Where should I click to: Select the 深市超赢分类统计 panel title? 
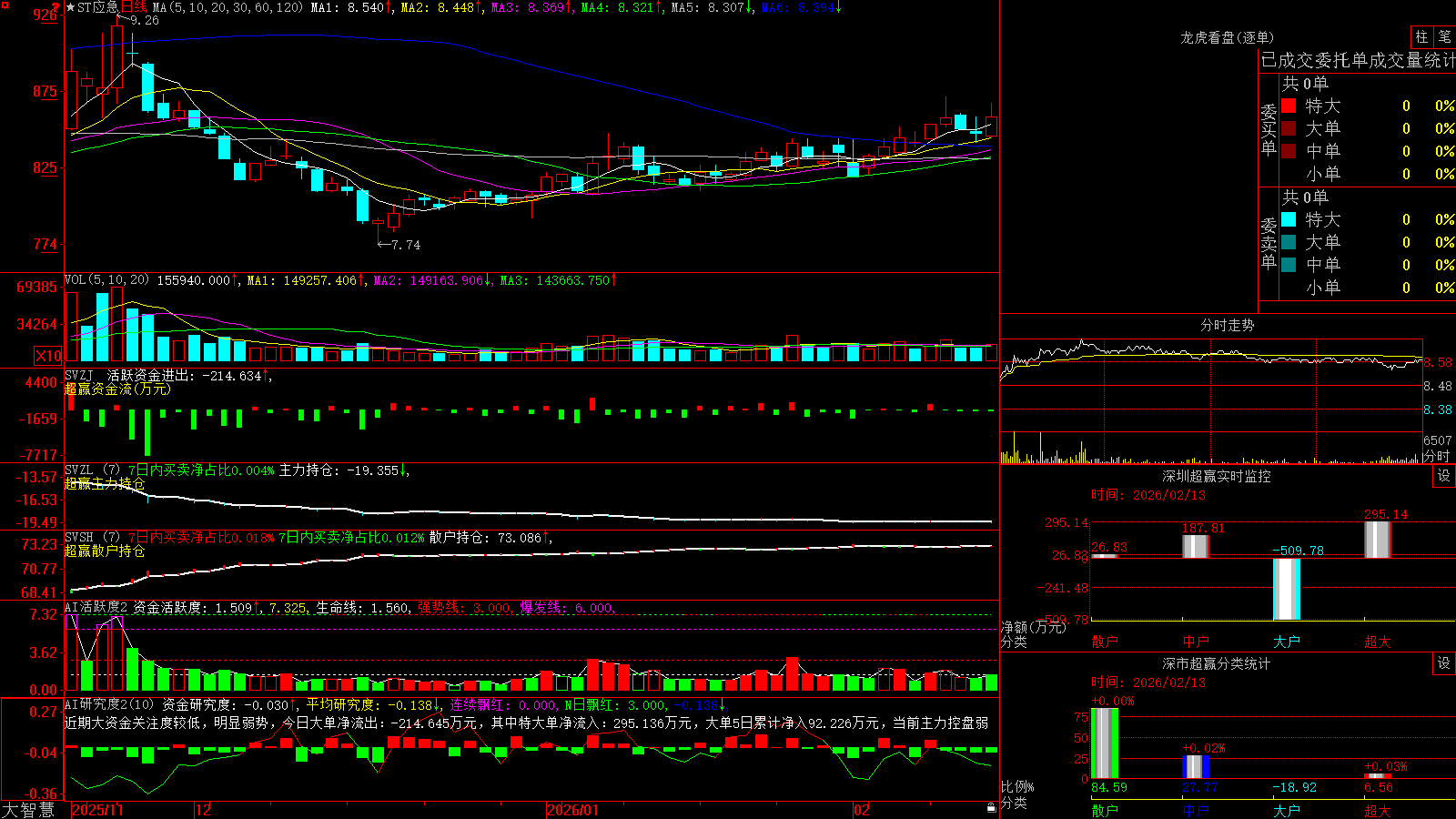pos(1216,663)
